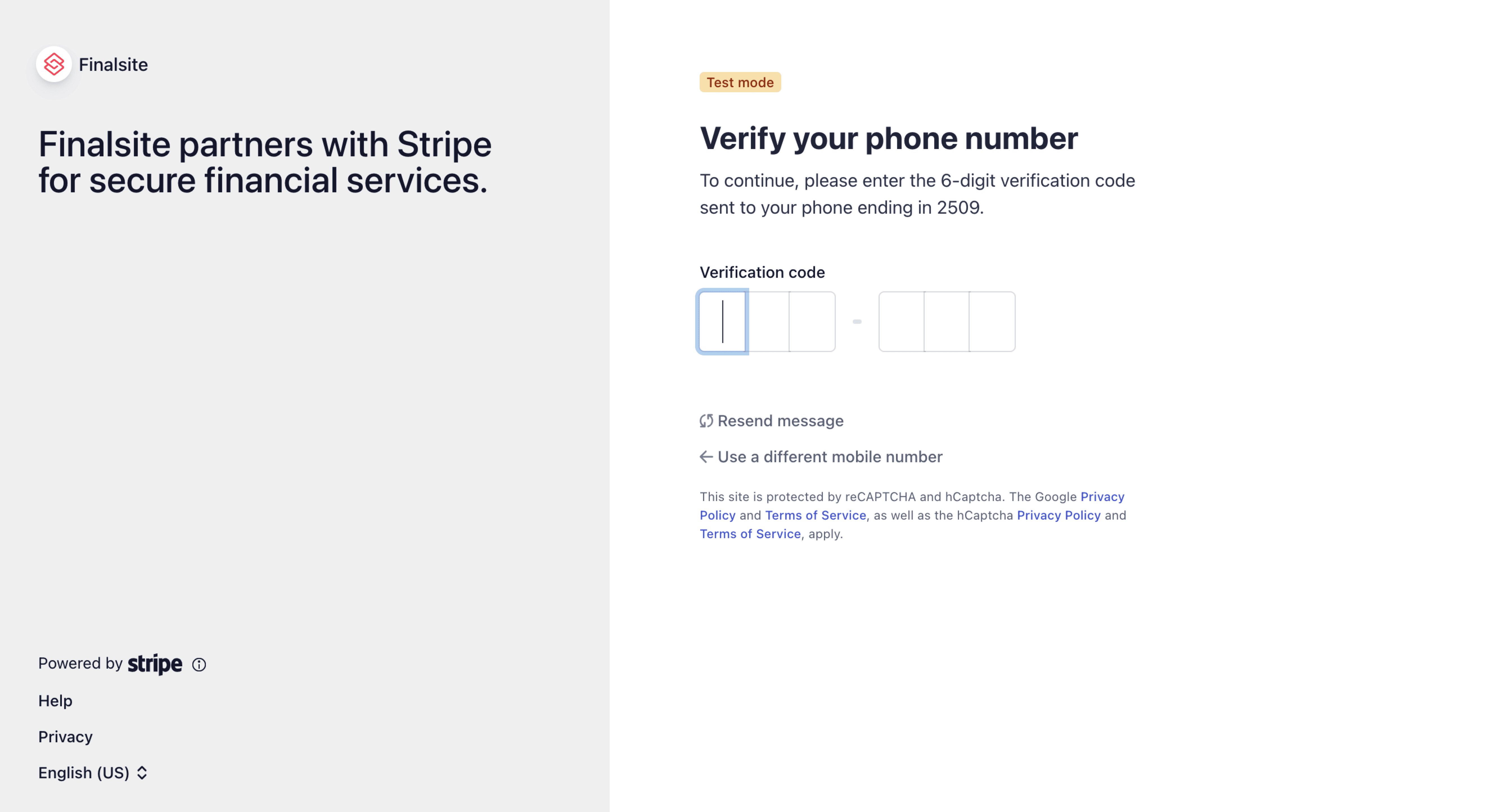Choose Use a different mobile number
1495x812 pixels.
point(829,457)
